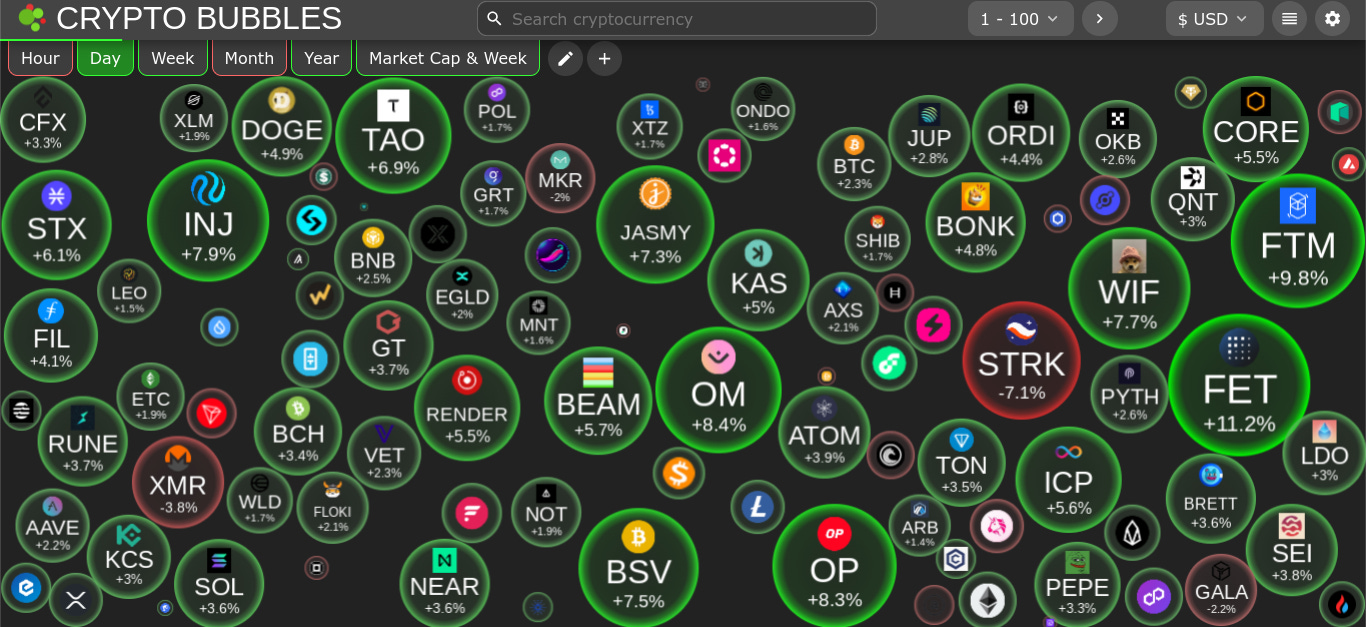
Task: Add new chart plus icon
Action: coord(604,59)
